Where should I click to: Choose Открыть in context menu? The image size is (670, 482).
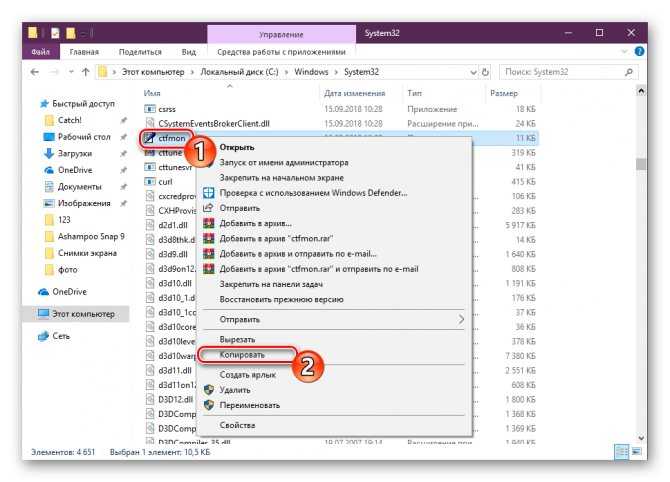(237, 147)
